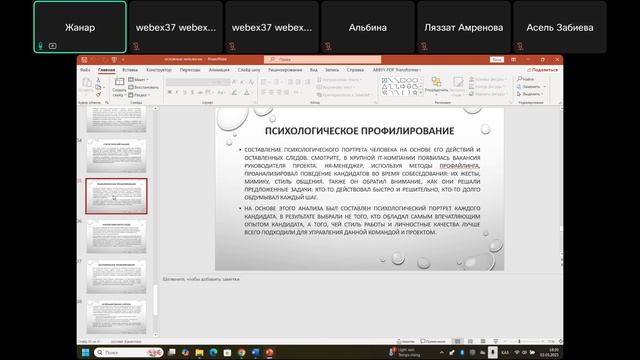Switch to the Transitions (Переходы) tab
This screenshot has height=360, width=640.
coord(190,70)
